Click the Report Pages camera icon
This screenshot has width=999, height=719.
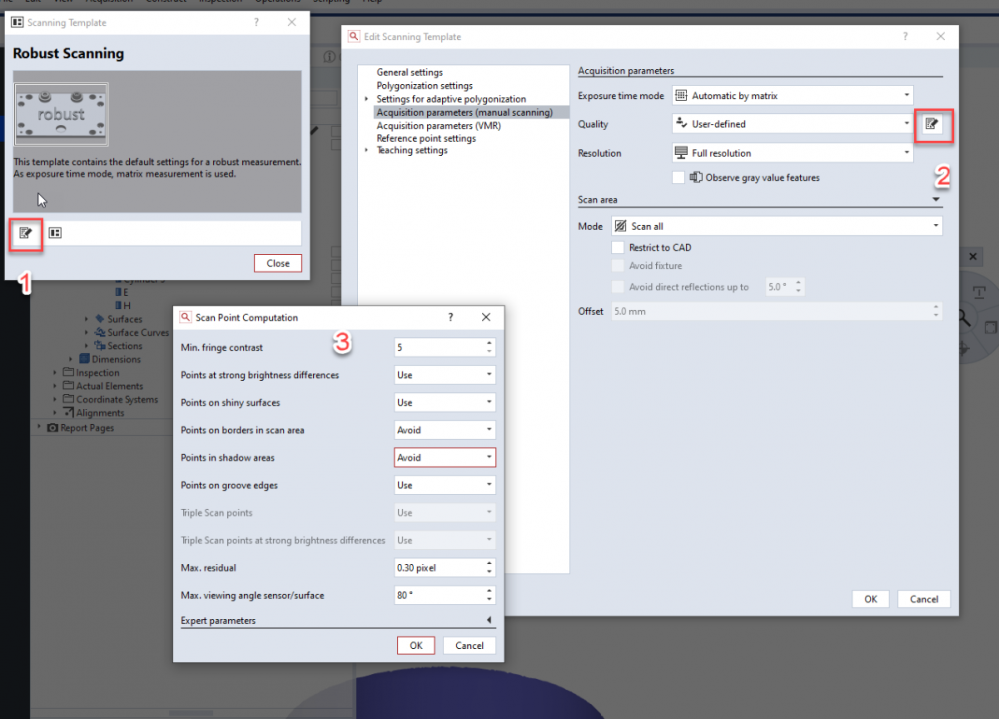[53, 427]
